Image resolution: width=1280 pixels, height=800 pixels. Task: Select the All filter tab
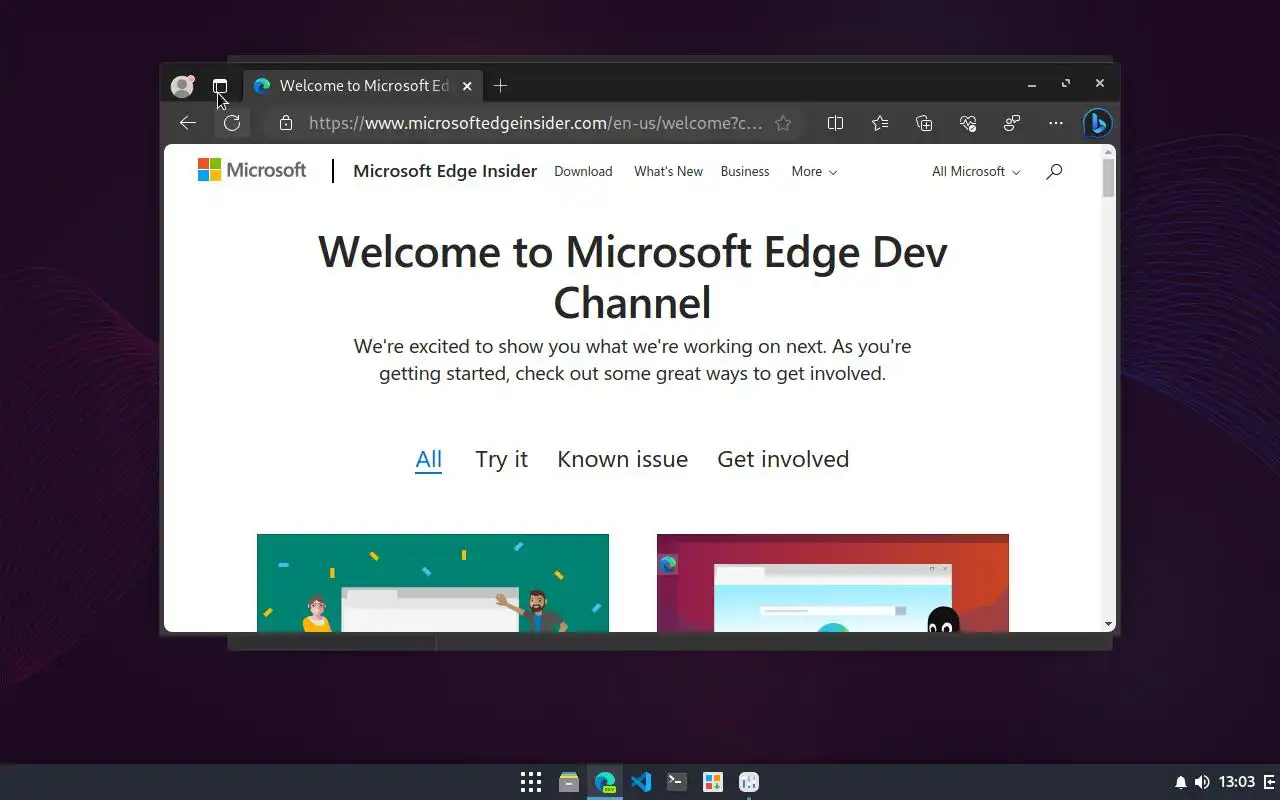(x=428, y=460)
